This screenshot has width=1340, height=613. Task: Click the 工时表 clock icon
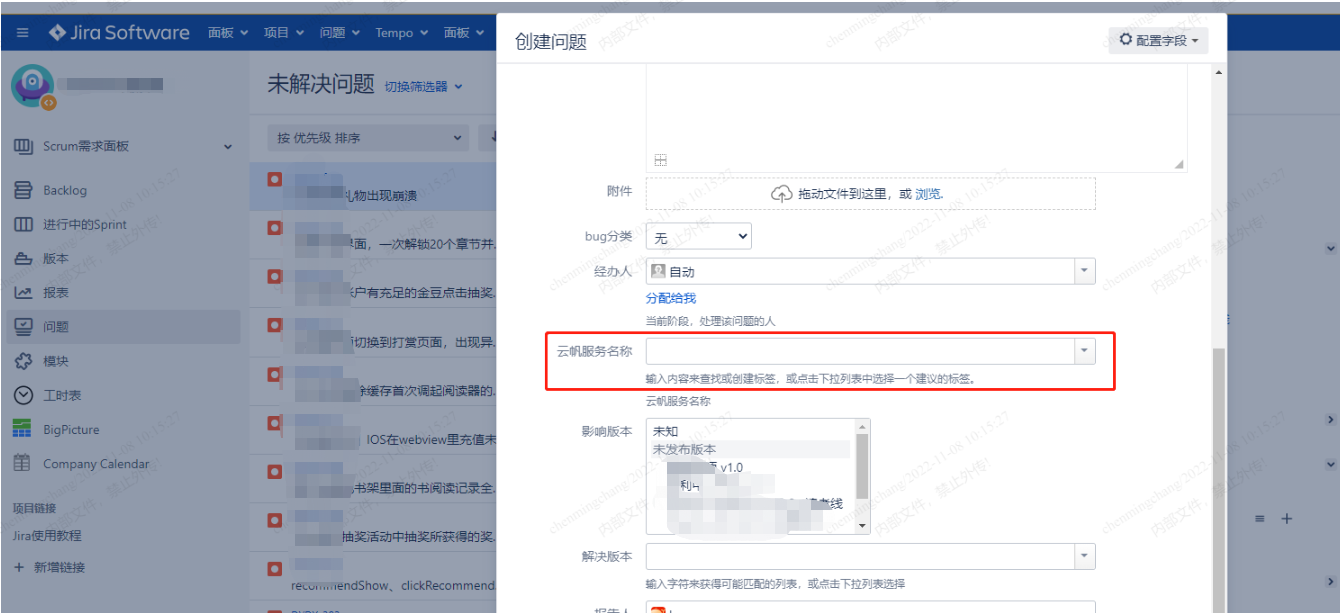[23, 395]
